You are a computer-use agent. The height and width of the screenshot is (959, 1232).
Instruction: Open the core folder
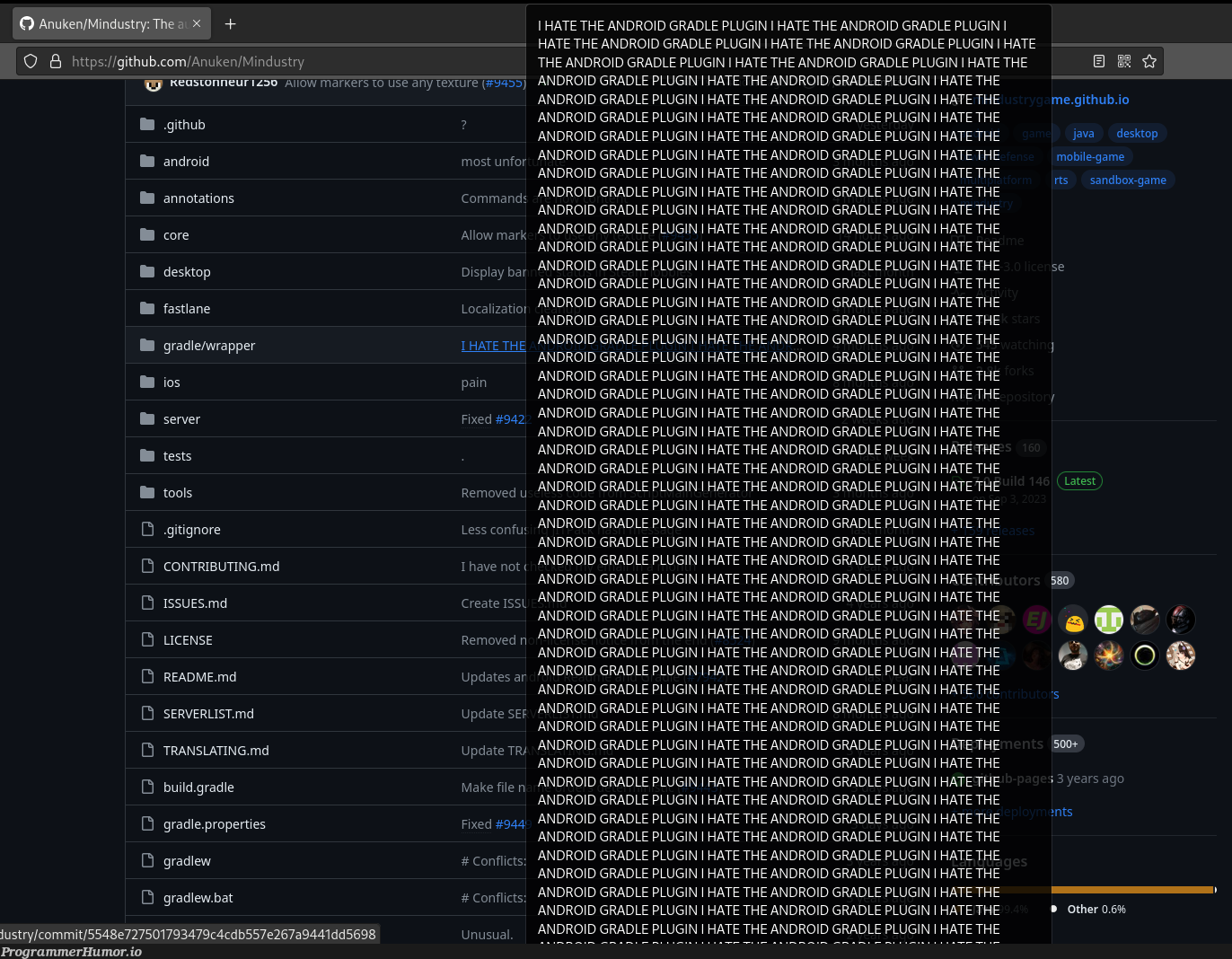[176, 235]
